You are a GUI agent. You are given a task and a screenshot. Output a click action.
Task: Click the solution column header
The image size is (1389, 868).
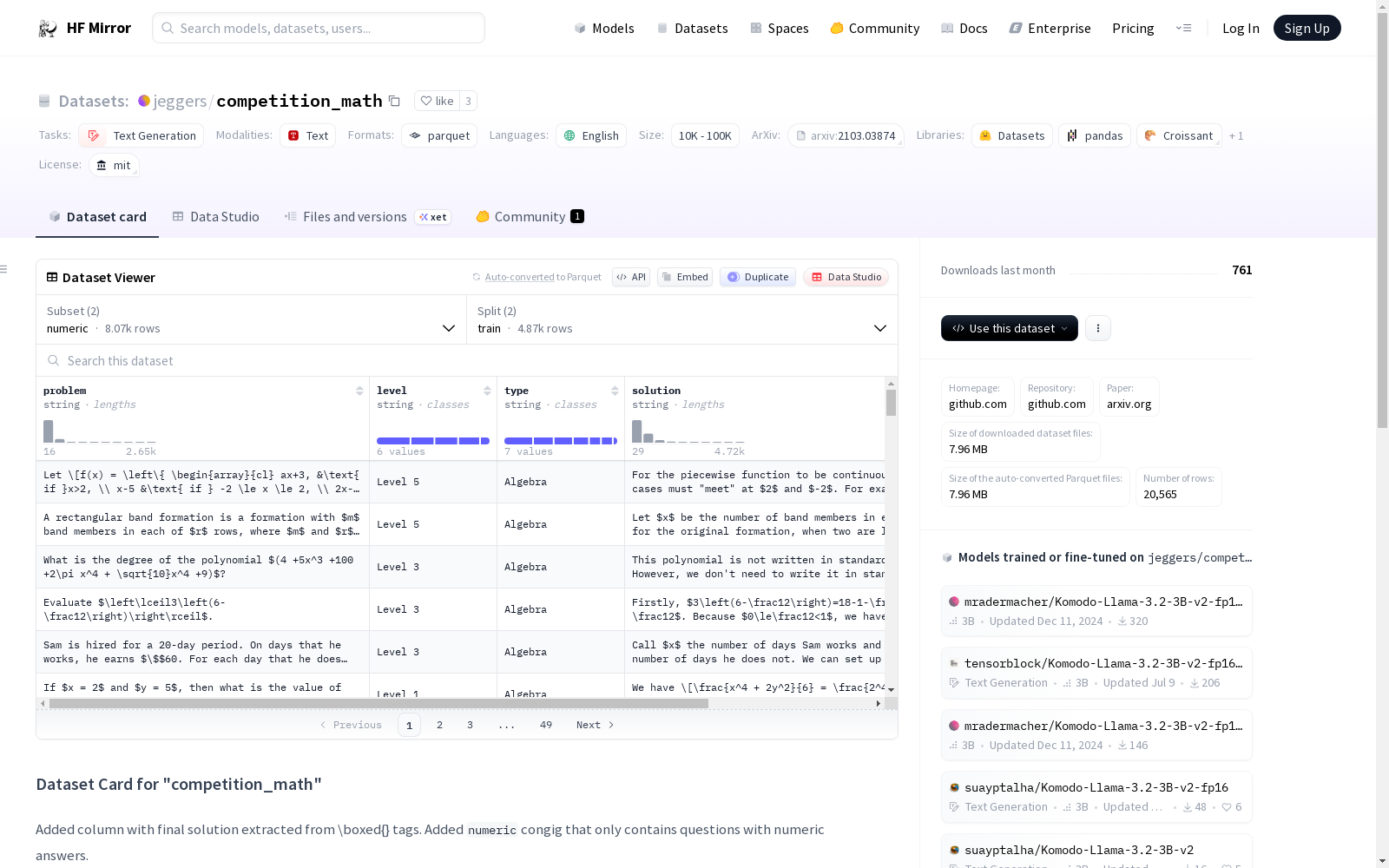pos(656,391)
